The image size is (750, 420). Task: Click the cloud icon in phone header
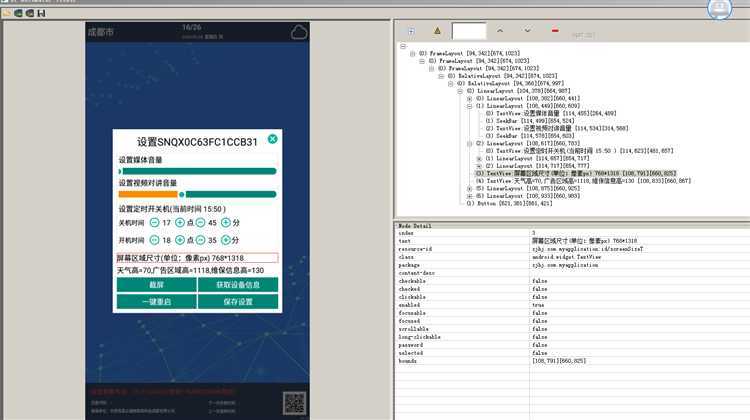coord(299,32)
